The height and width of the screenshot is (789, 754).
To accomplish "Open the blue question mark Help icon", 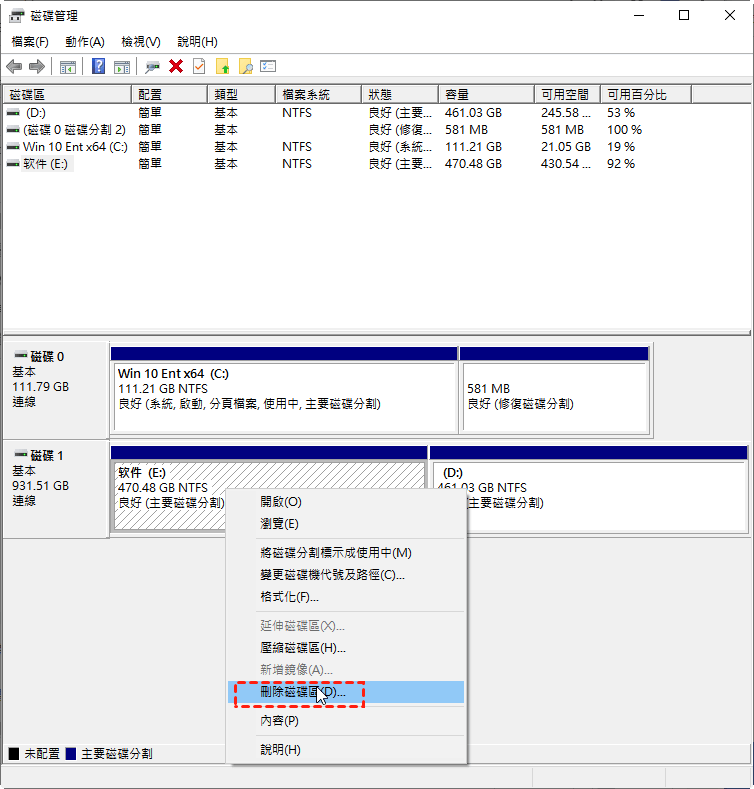I will (99, 66).
